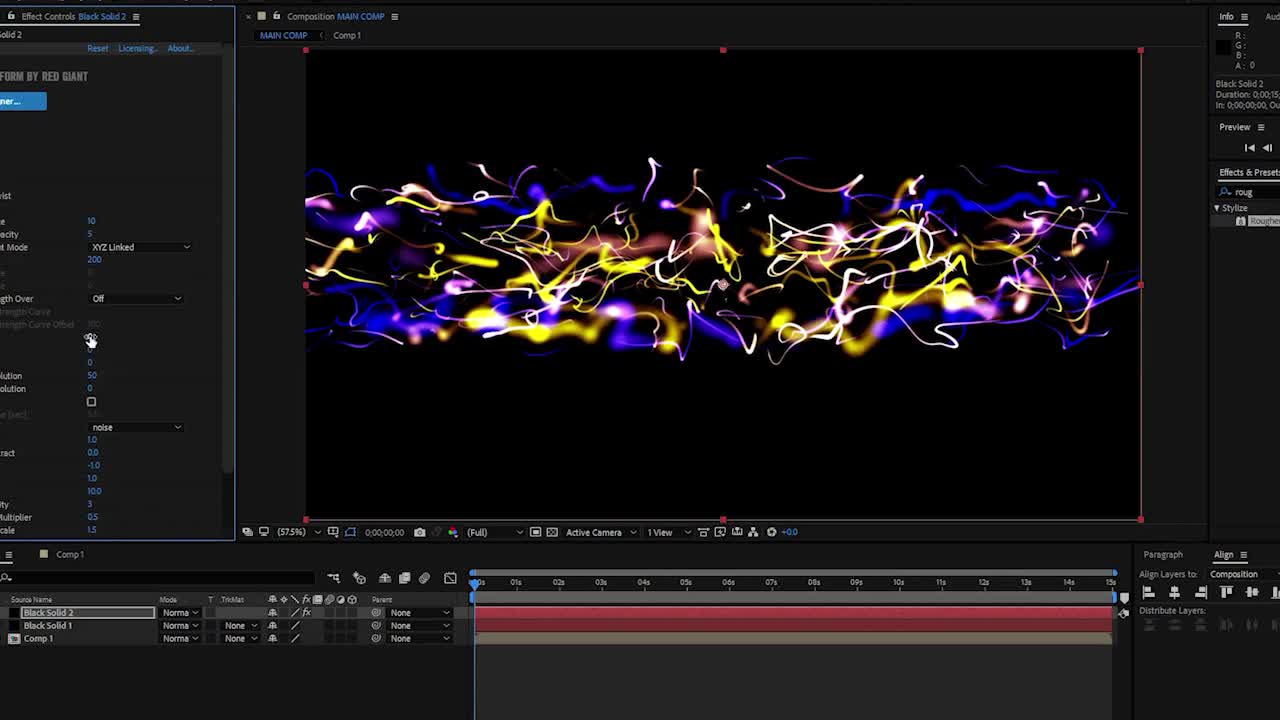The image size is (1280, 720).
Task: Click the current time 0;00;00;00 in viewer
Action: click(x=384, y=532)
